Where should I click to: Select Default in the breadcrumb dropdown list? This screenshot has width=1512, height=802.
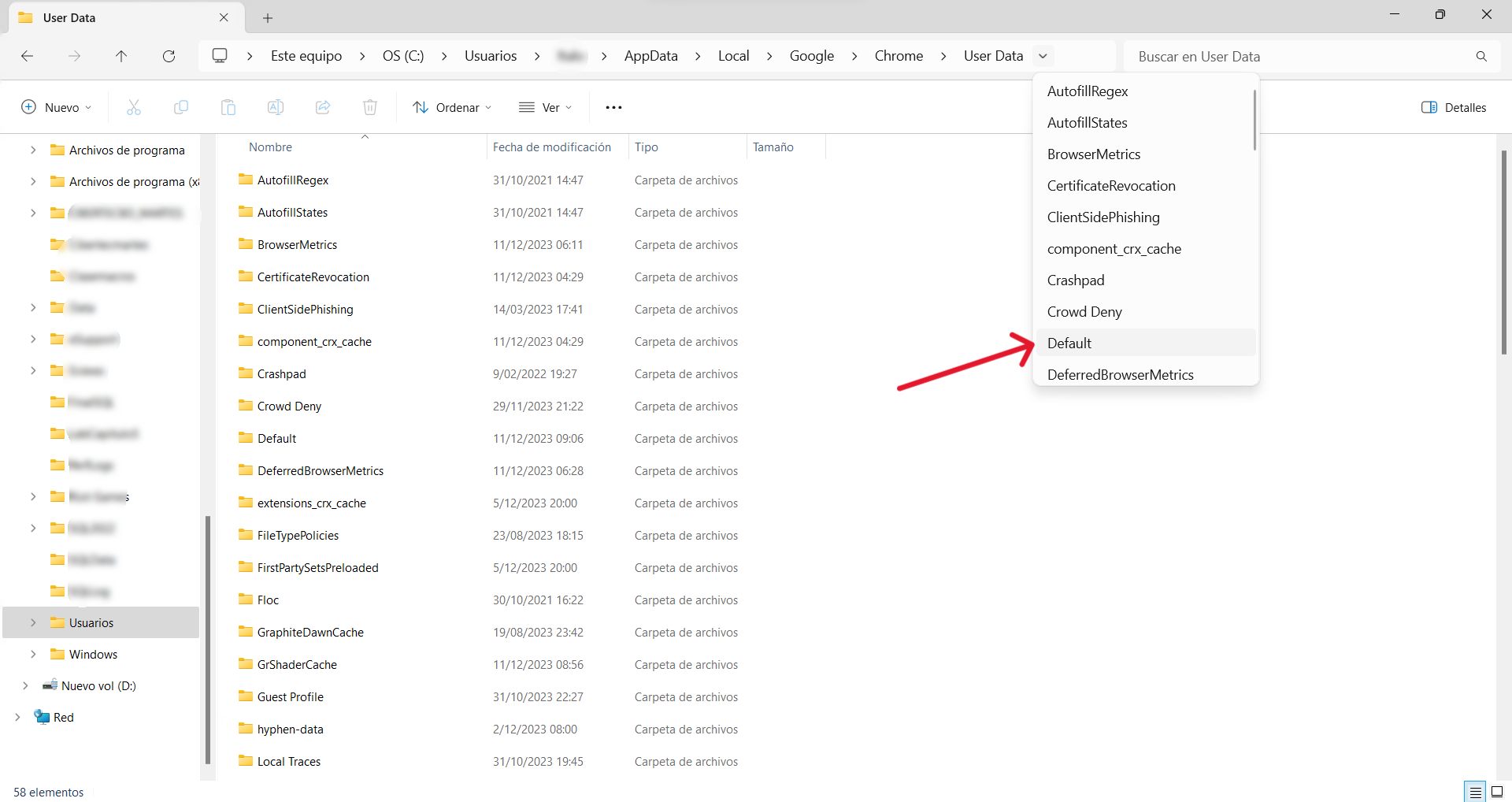click(1069, 343)
